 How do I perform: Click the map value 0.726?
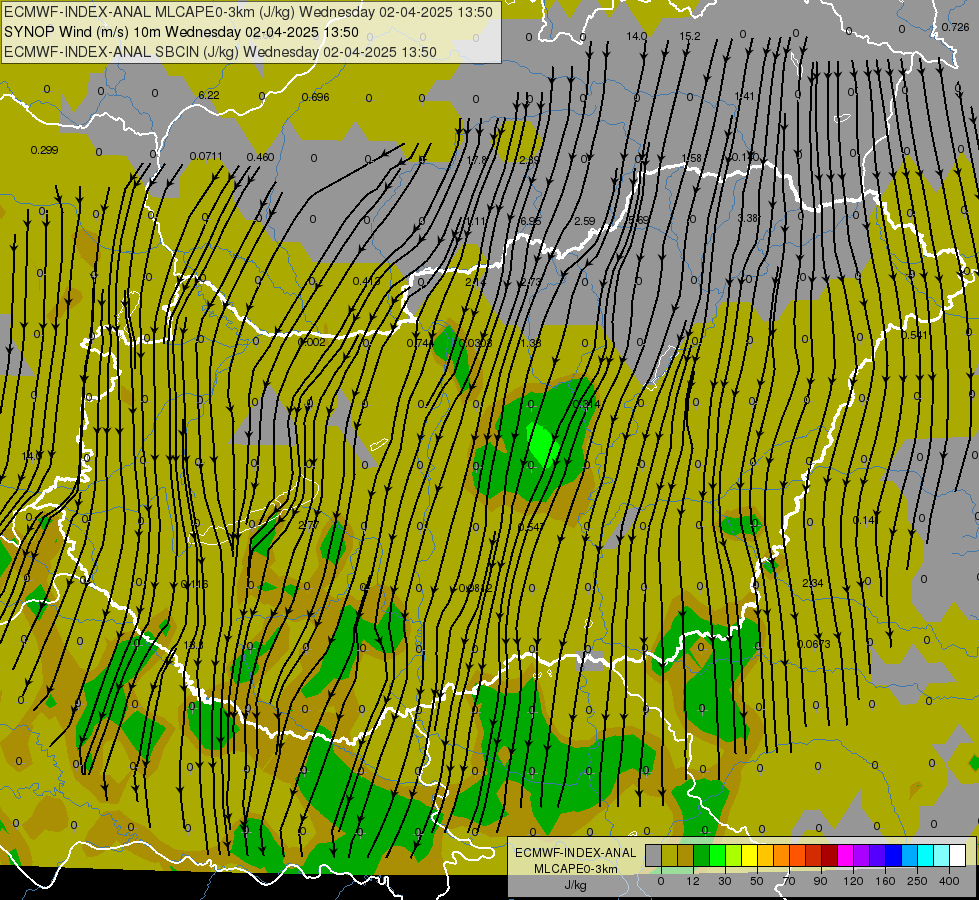pos(955,27)
